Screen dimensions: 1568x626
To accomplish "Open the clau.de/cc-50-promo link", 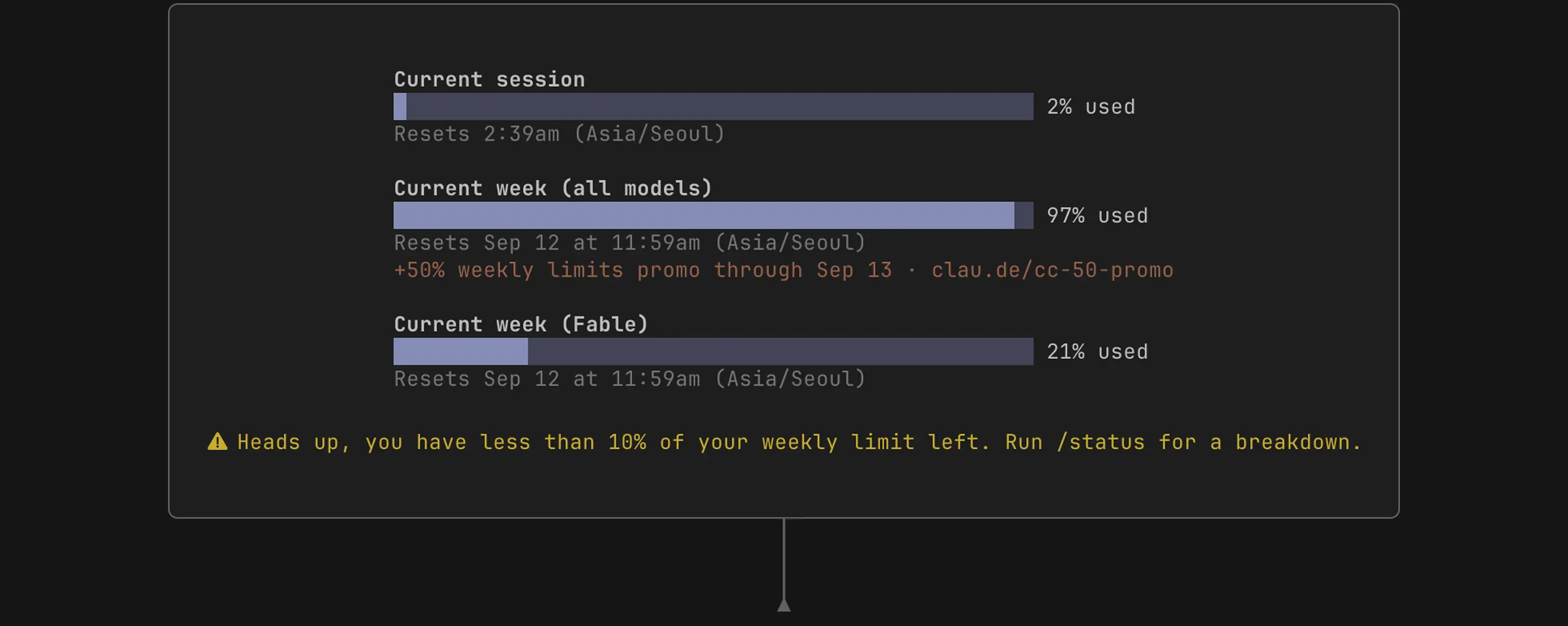I will (x=1052, y=270).
